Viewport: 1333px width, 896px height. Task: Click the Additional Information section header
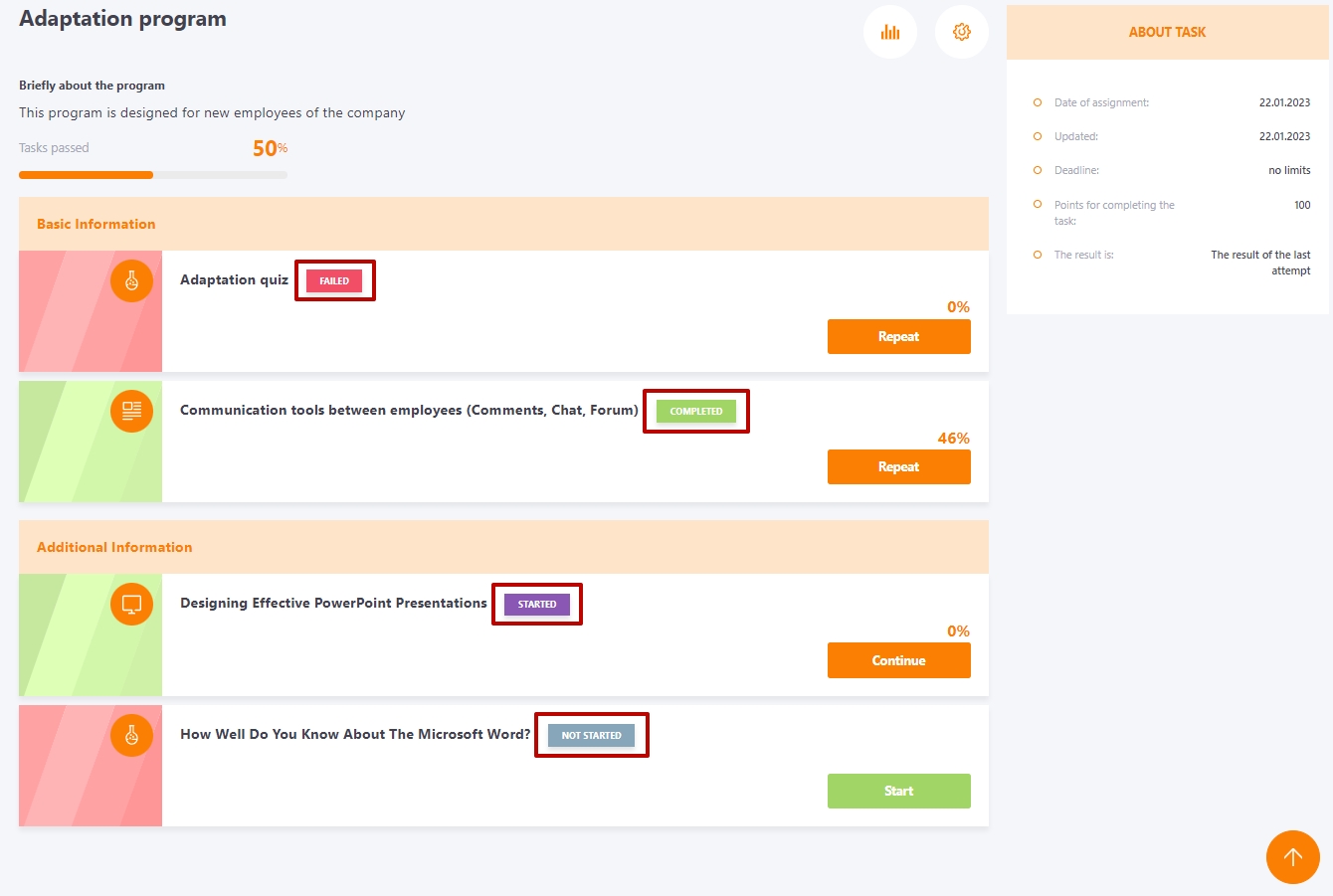point(503,547)
